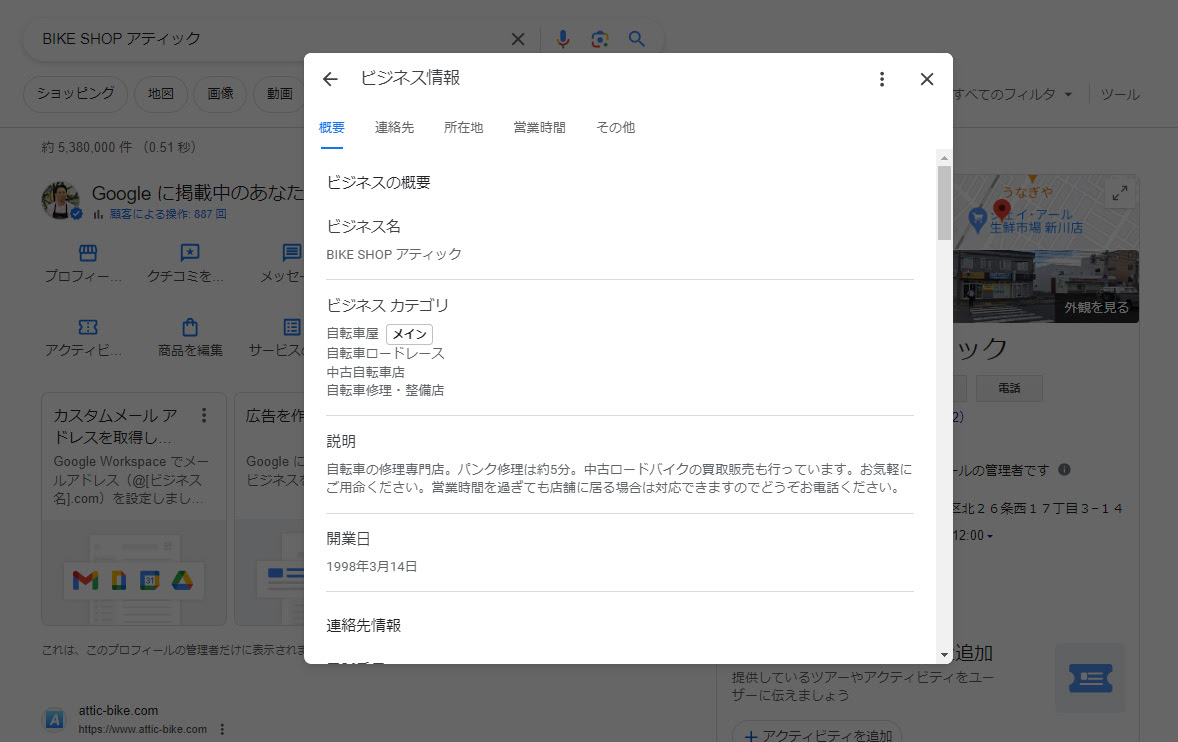Open the 商品を編集 shopping bag icon

pos(190,327)
